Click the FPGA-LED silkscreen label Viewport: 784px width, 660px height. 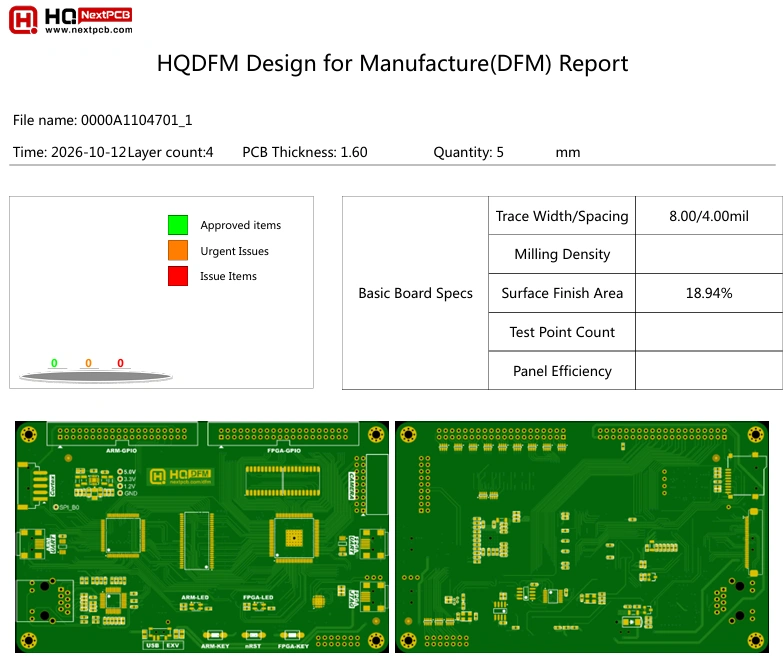coord(258,598)
